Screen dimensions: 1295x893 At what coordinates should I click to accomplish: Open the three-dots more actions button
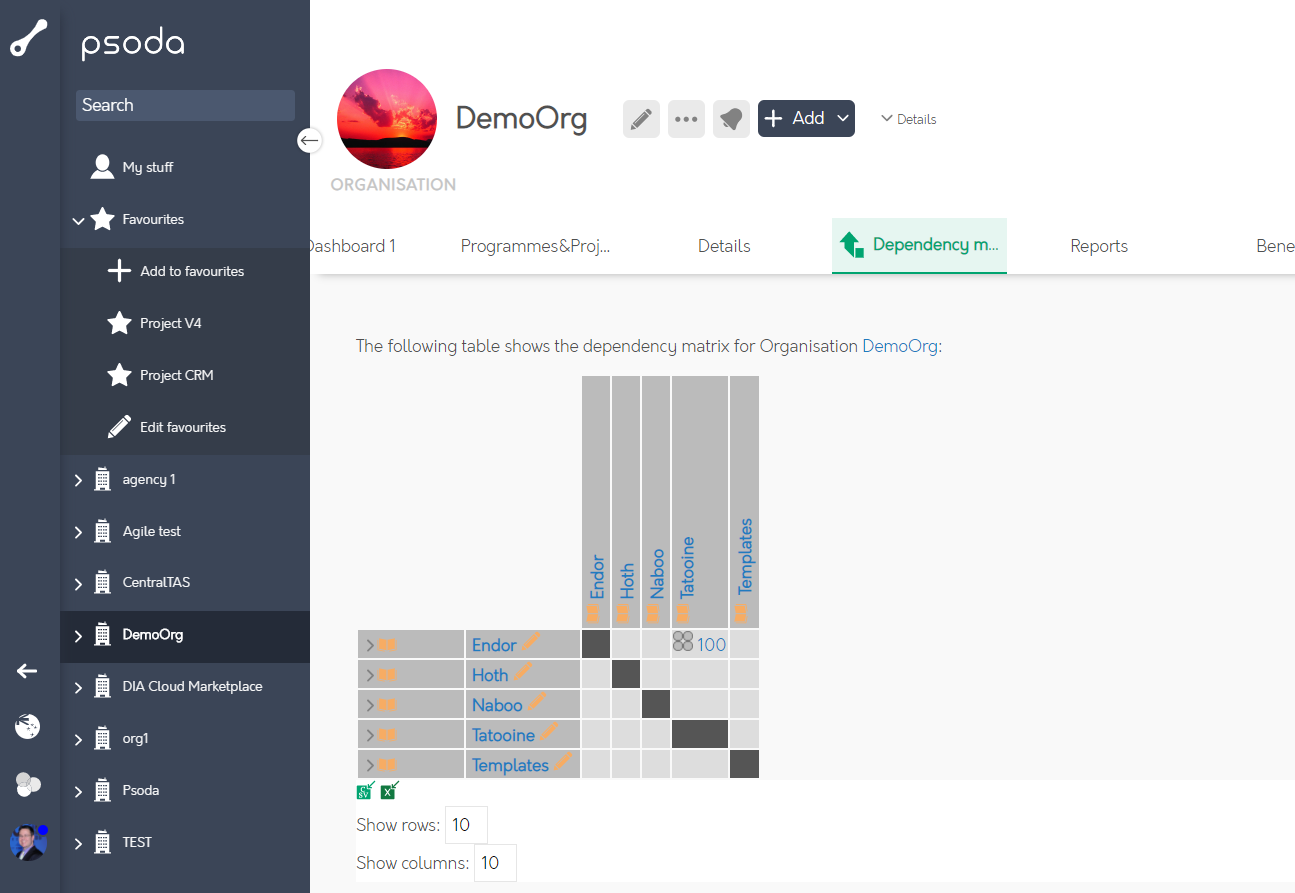pyautogui.click(x=686, y=119)
